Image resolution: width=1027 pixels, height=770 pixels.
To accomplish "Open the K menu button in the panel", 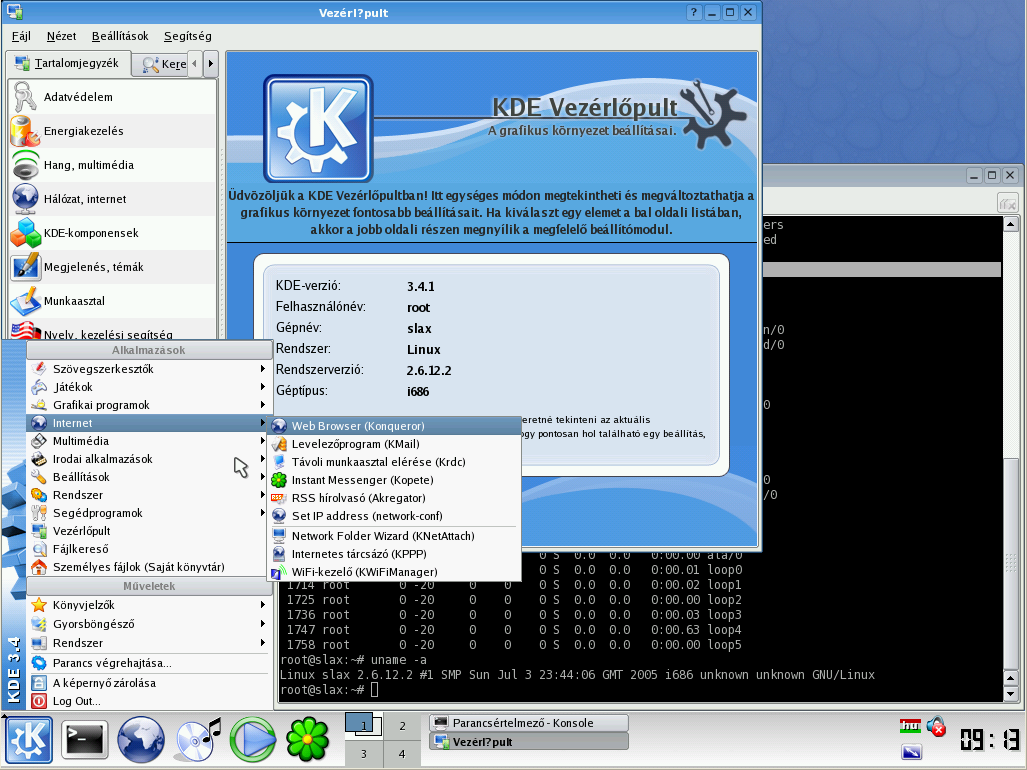I will (x=29, y=741).
